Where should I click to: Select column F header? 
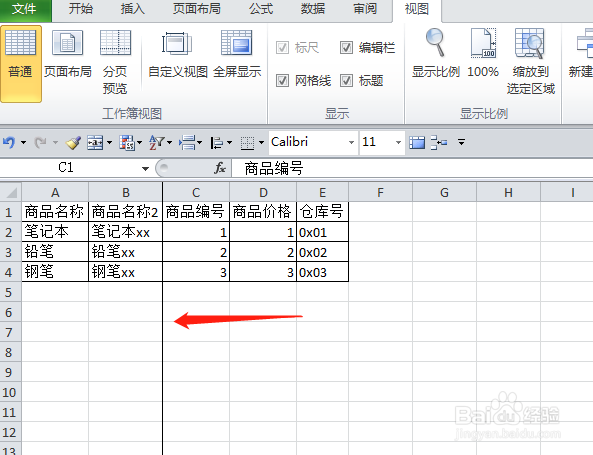[380, 192]
